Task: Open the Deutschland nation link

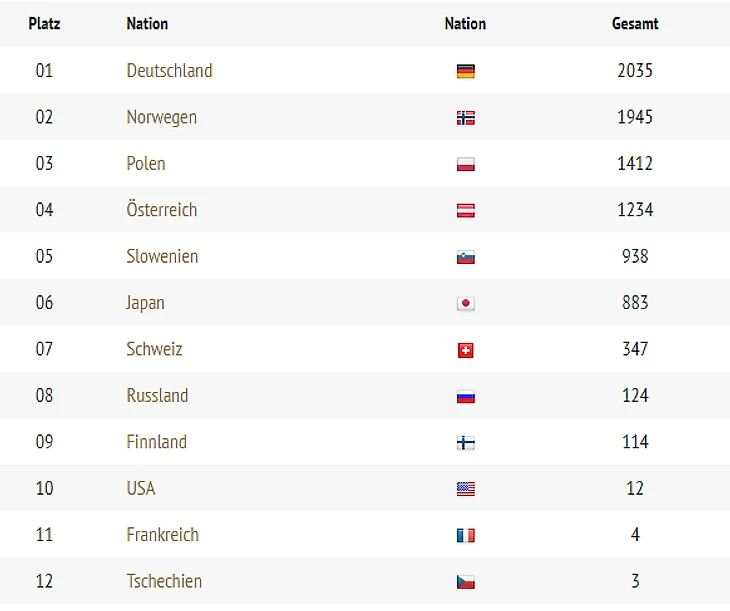Action: (x=169, y=71)
